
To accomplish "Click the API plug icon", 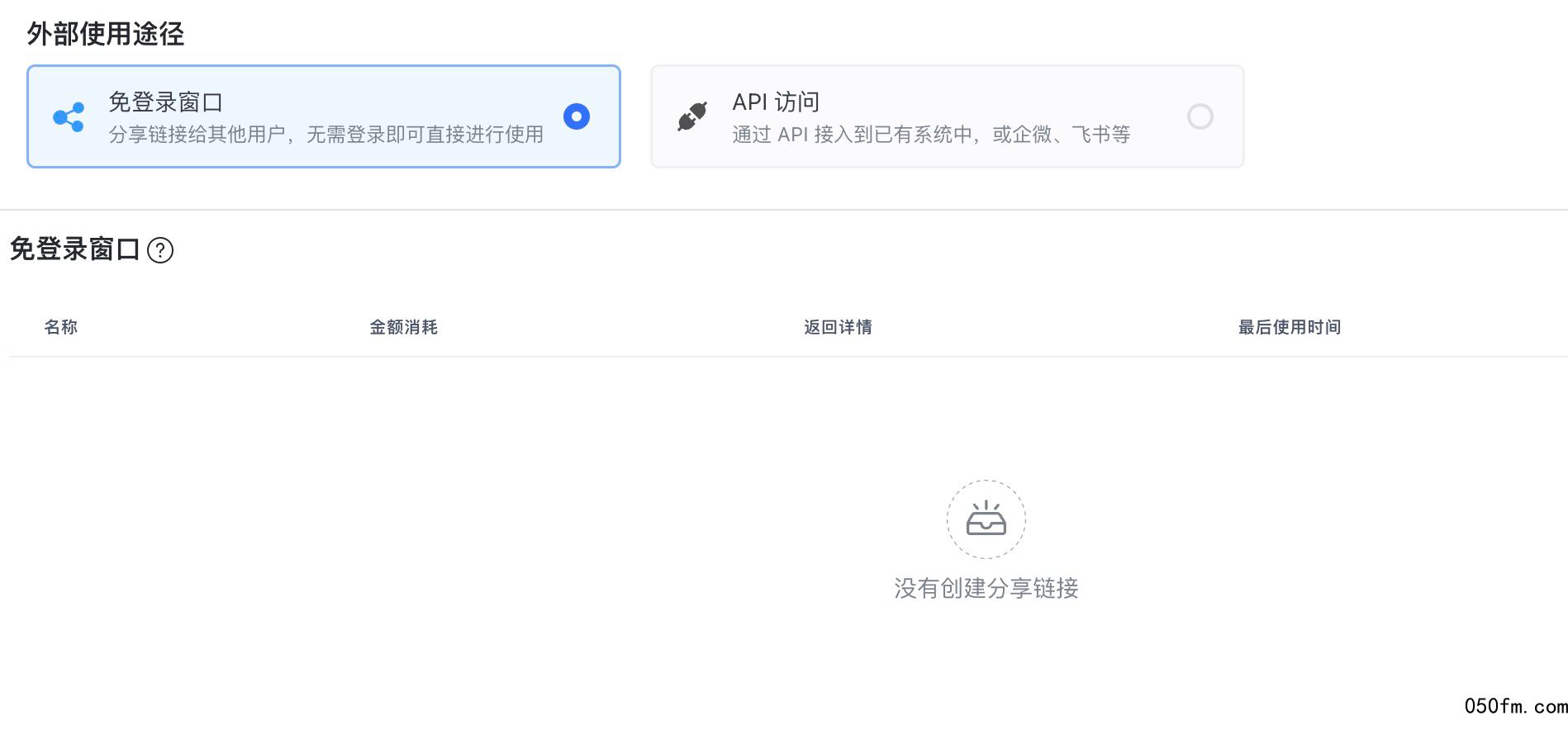I will coord(692,117).
